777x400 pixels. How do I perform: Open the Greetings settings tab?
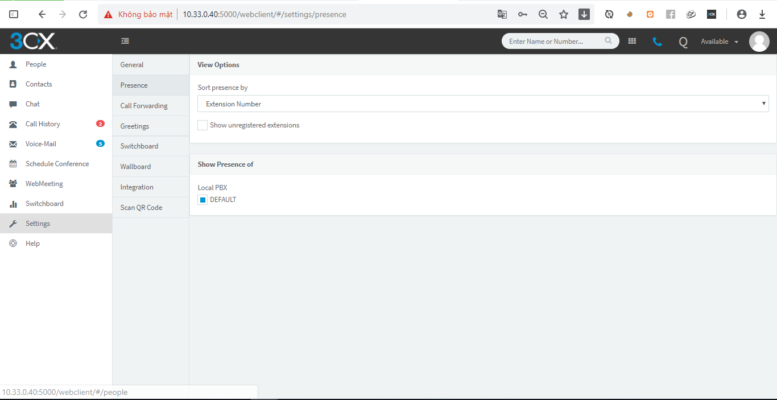coord(135,126)
